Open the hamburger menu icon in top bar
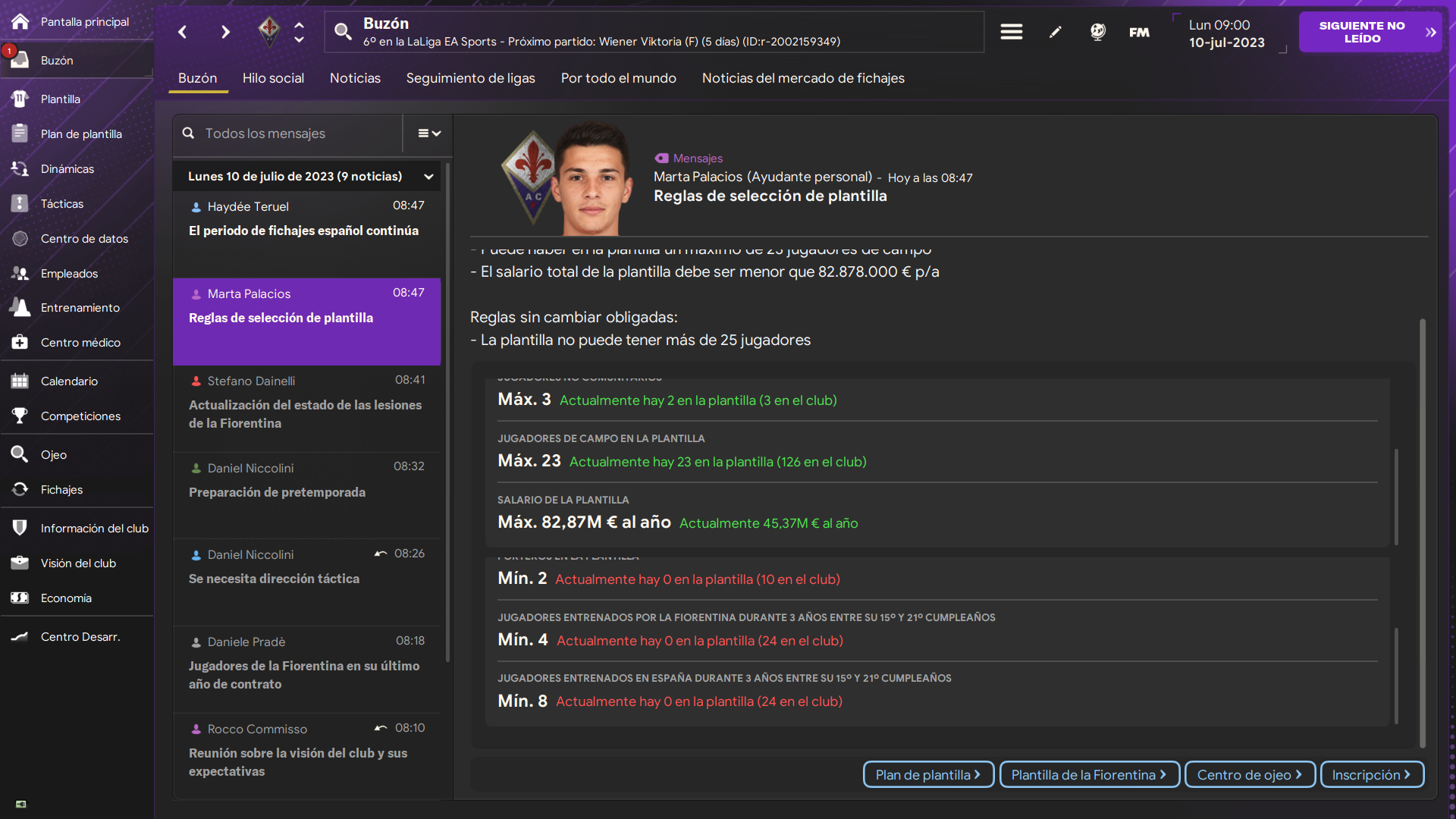Image resolution: width=1456 pixels, height=819 pixels. tap(1011, 32)
